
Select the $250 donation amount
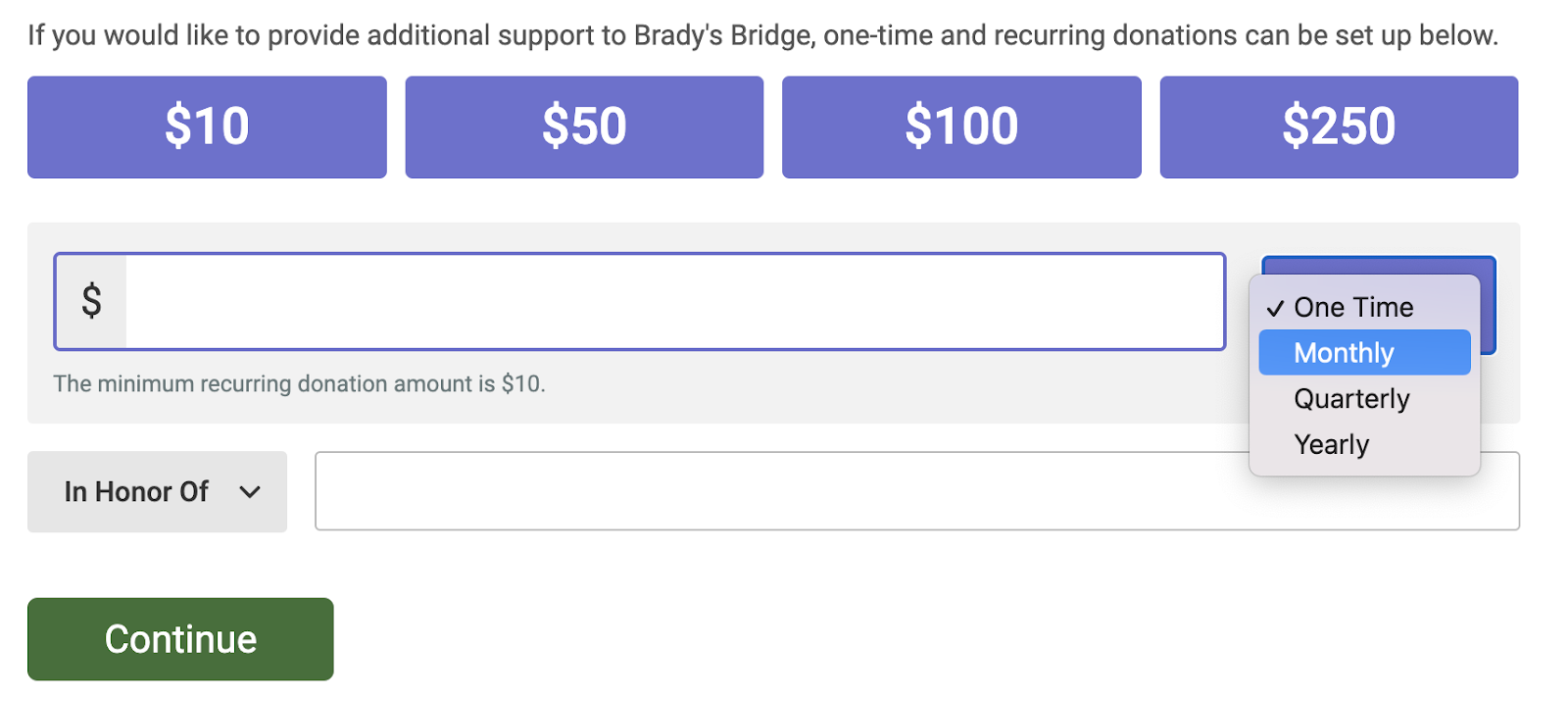click(x=1339, y=127)
